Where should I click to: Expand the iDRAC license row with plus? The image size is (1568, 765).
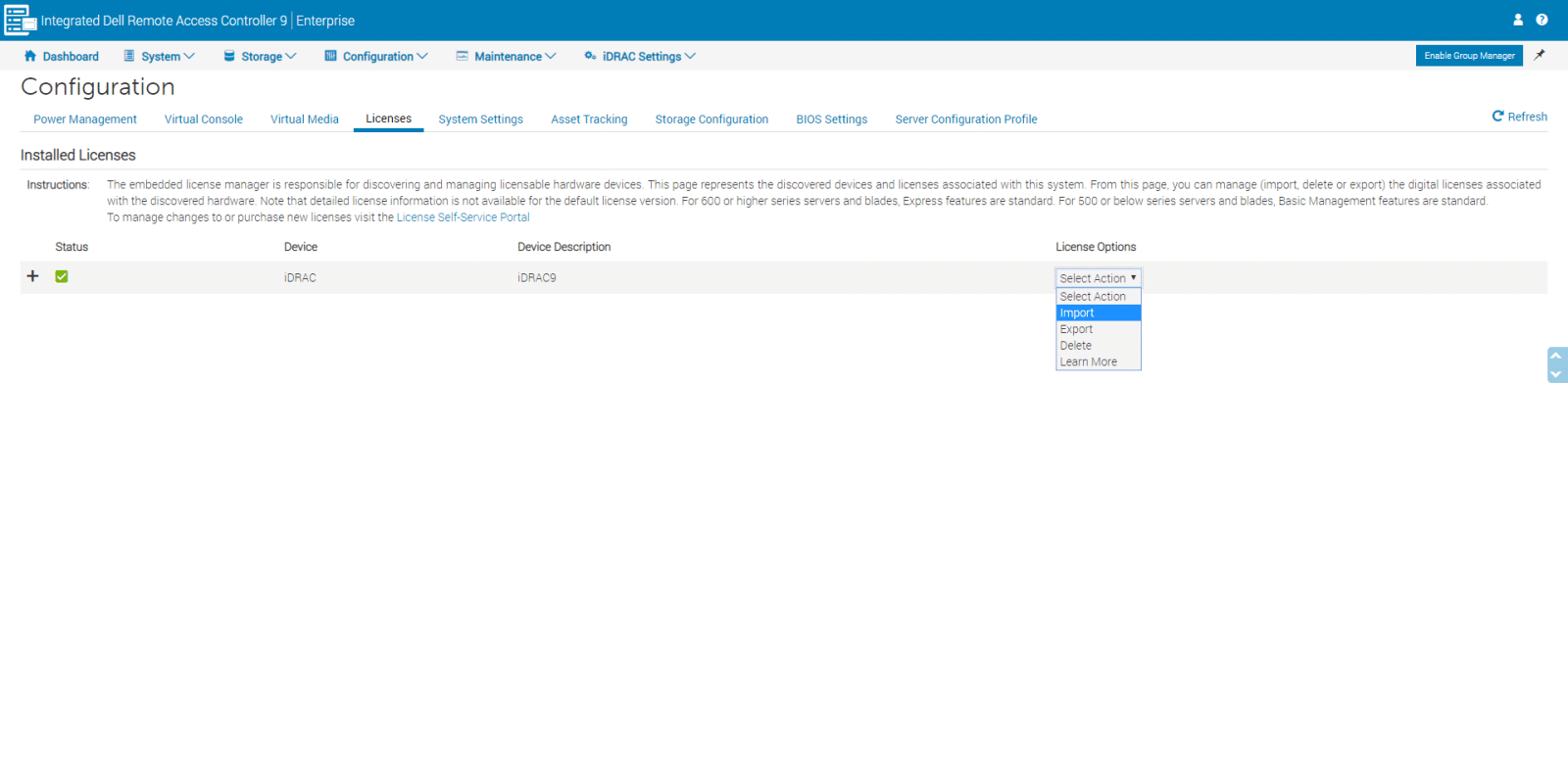click(33, 276)
